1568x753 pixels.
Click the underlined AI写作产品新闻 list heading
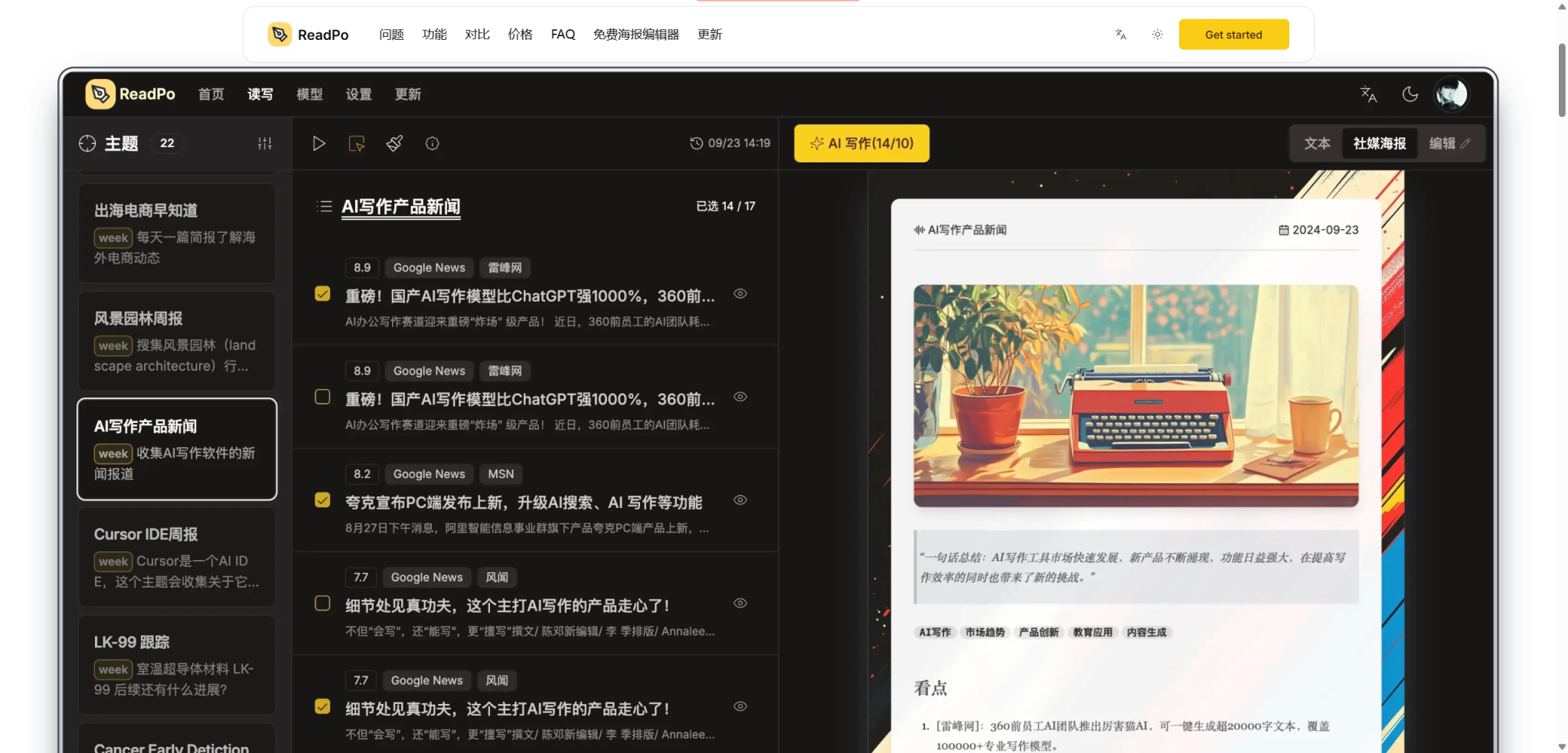click(401, 207)
